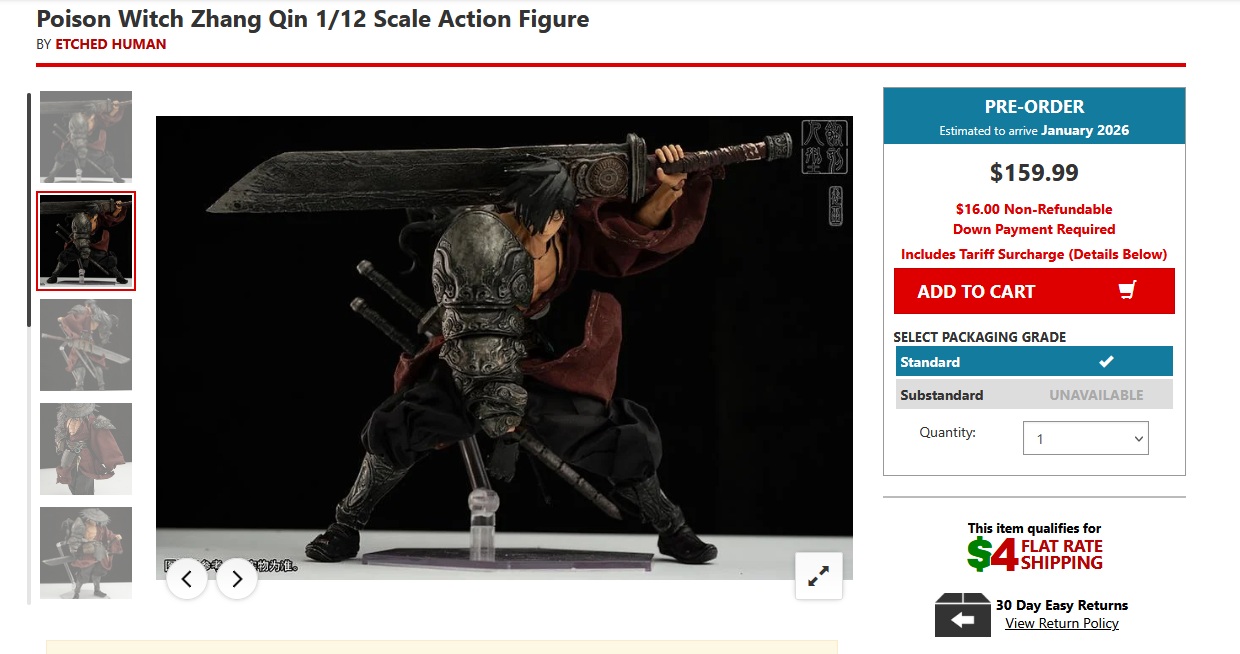Click the shopping cart icon on Add to Cart
The image size is (1240, 654).
1128,291
